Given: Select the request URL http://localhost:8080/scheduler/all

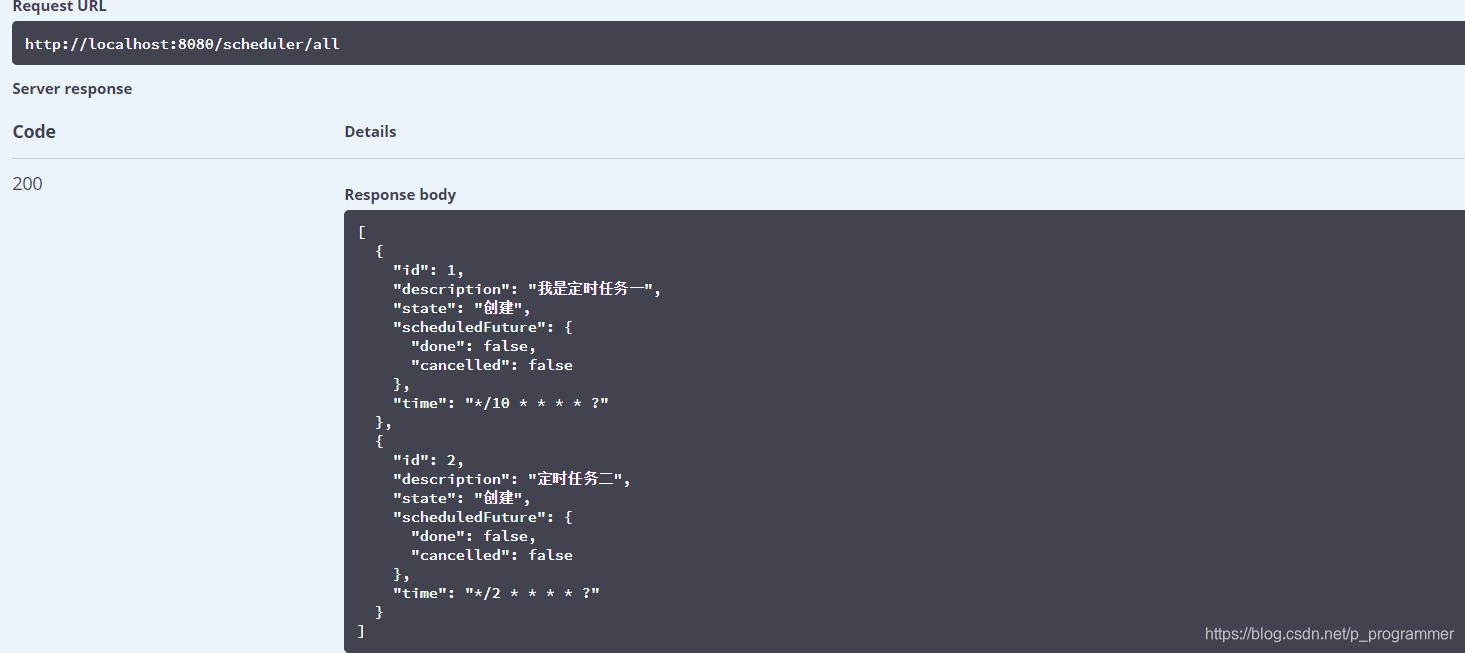Looking at the screenshot, I should (x=182, y=44).
